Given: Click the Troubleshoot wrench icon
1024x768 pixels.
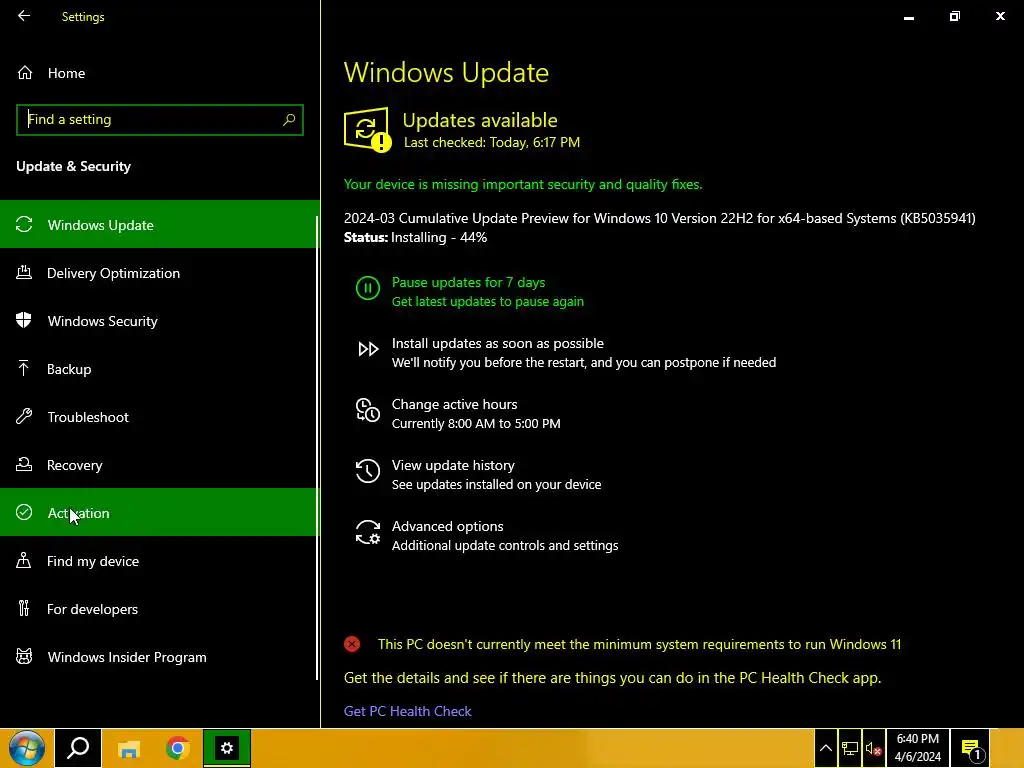Looking at the screenshot, I should [24, 416].
